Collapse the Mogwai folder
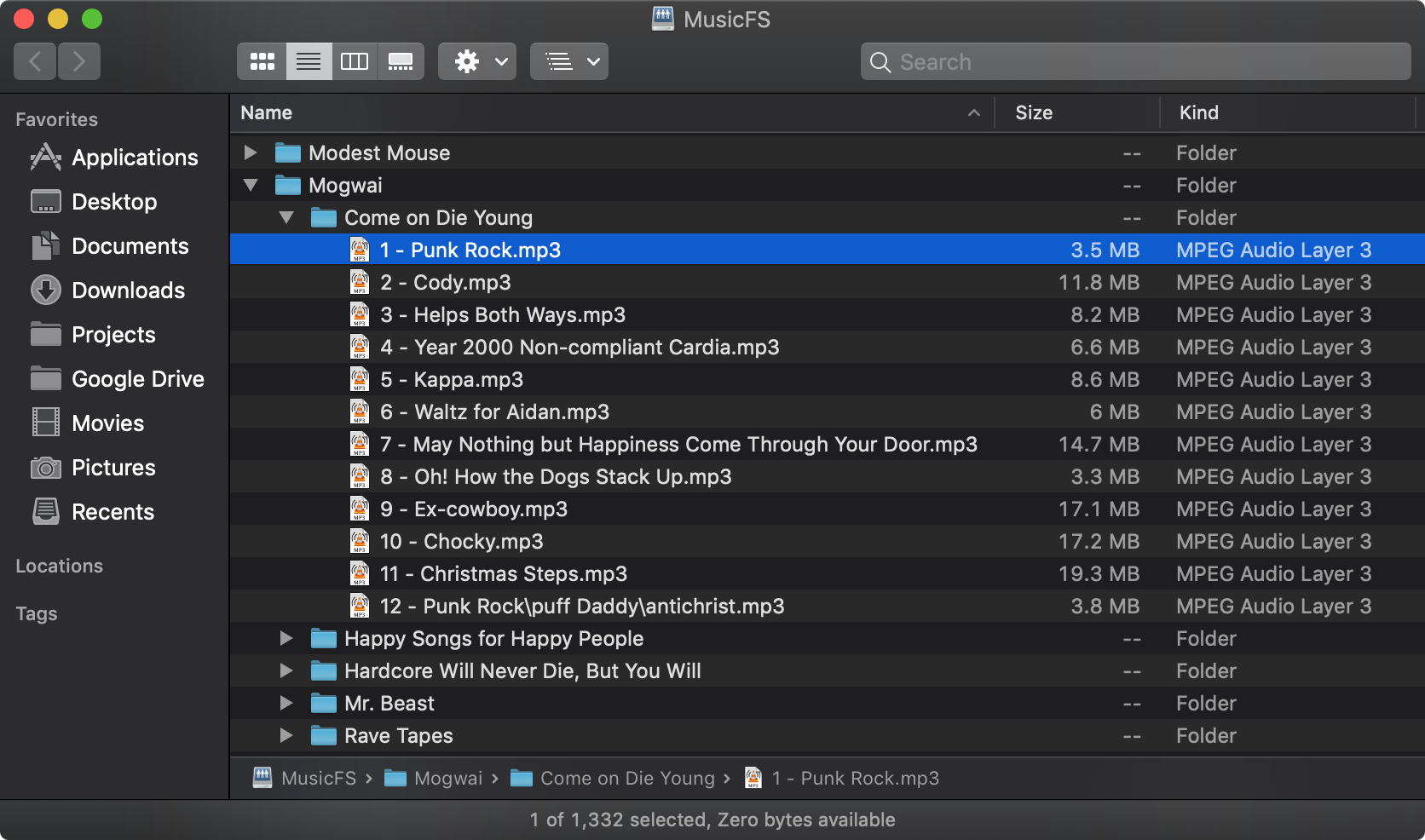The height and width of the screenshot is (840, 1425). pyautogui.click(x=251, y=185)
